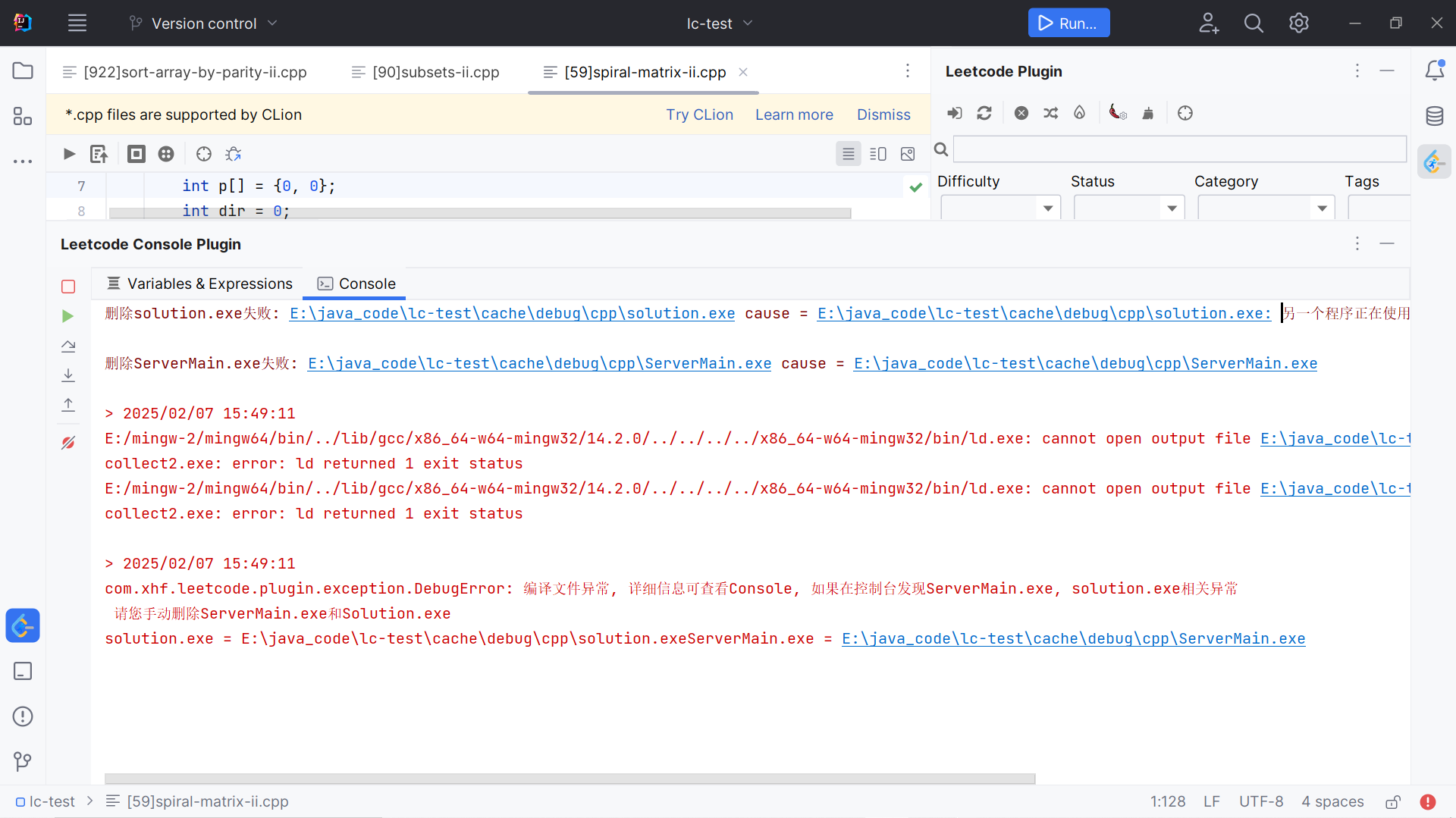
Task: Open the 4 spaces indent selector
Action: click(1332, 801)
